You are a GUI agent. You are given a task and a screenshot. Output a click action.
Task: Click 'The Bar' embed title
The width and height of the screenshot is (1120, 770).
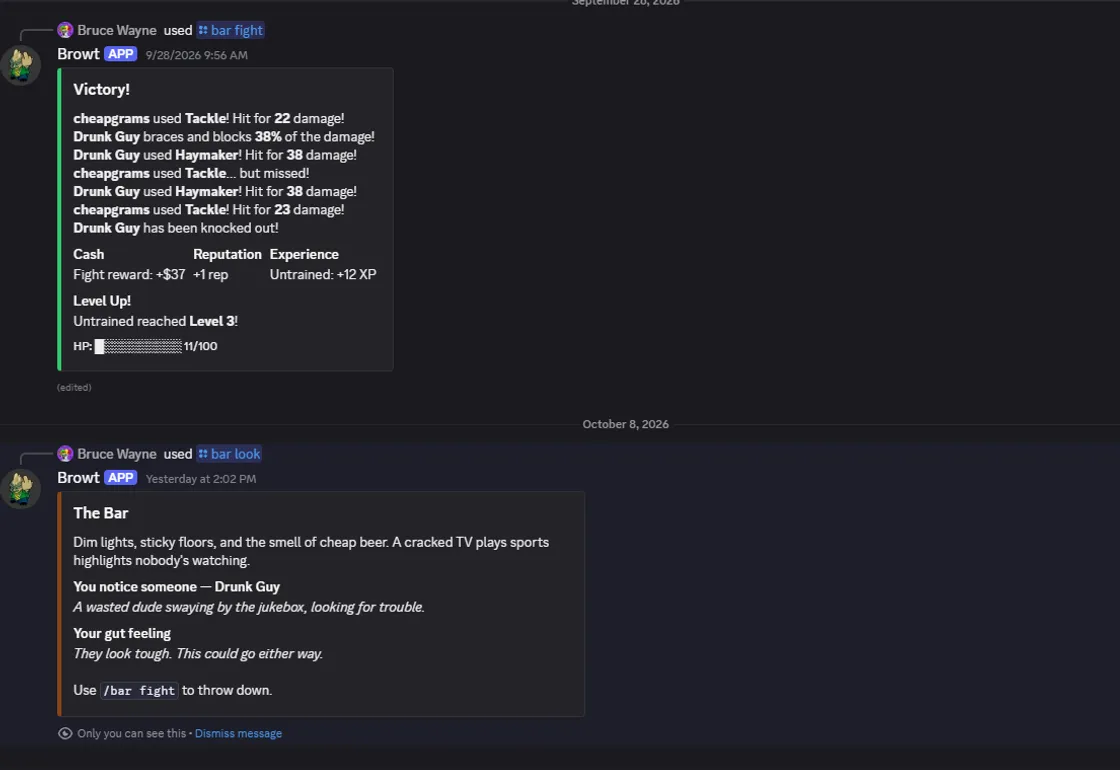click(101, 513)
